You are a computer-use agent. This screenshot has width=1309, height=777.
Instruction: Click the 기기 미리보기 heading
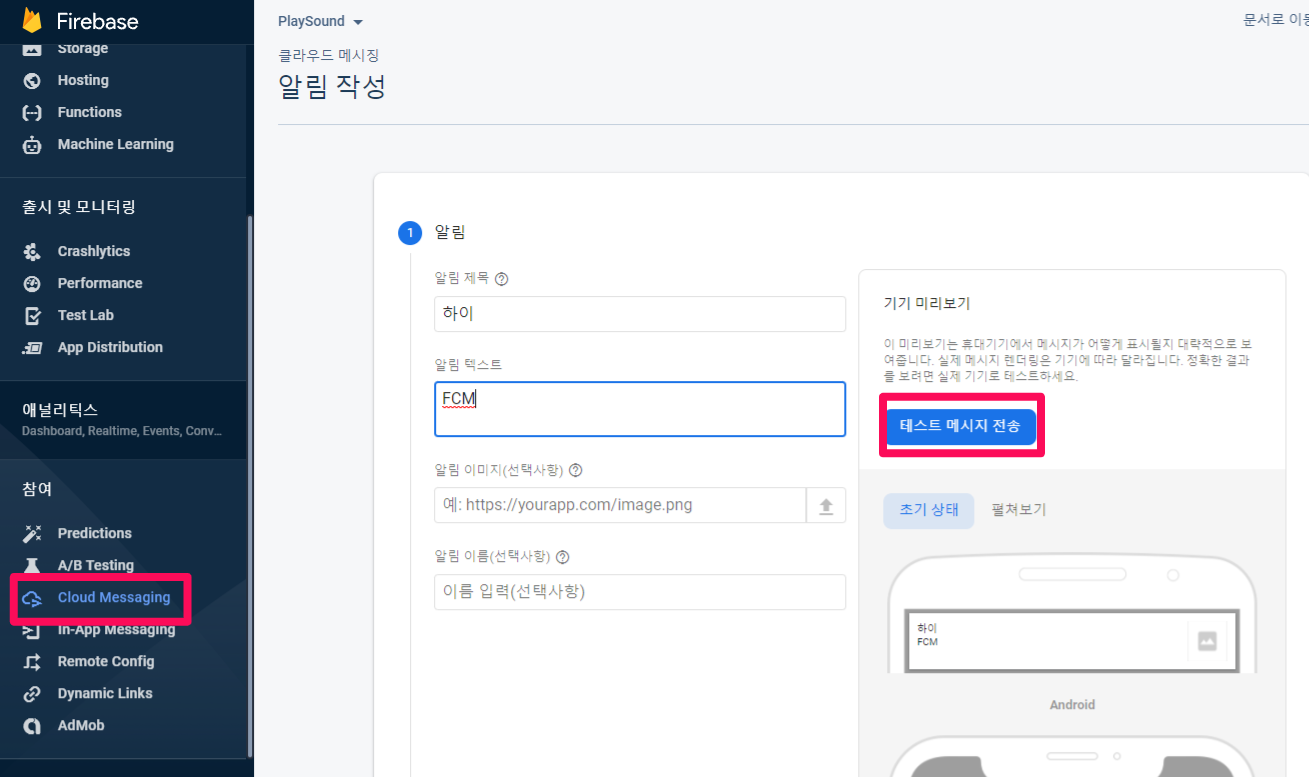coord(927,303)
